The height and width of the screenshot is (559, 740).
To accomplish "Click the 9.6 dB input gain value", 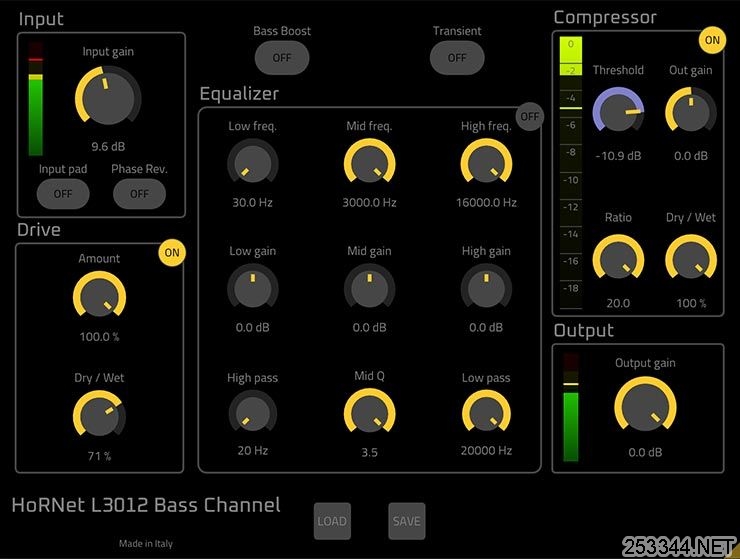I will 108,147.
